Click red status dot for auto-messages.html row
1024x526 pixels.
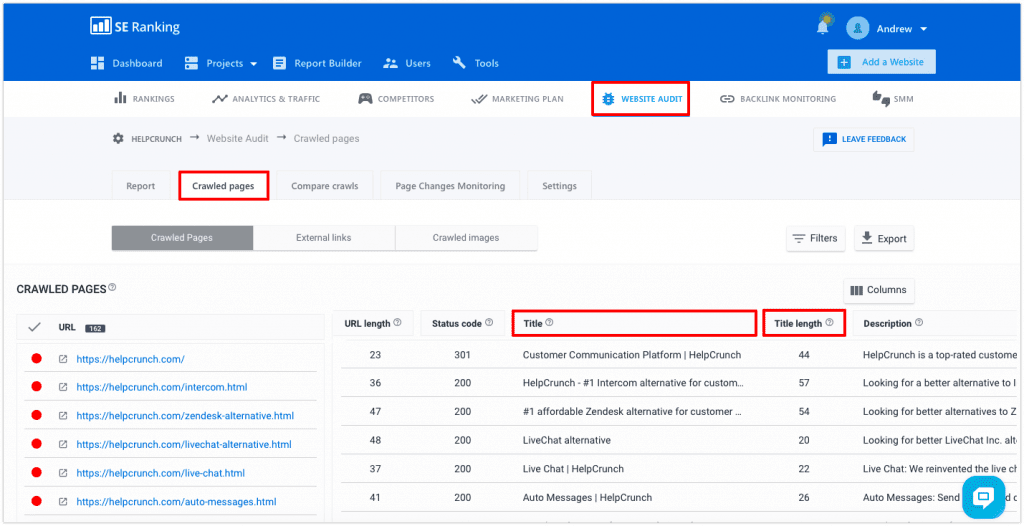tap(37, 501)
